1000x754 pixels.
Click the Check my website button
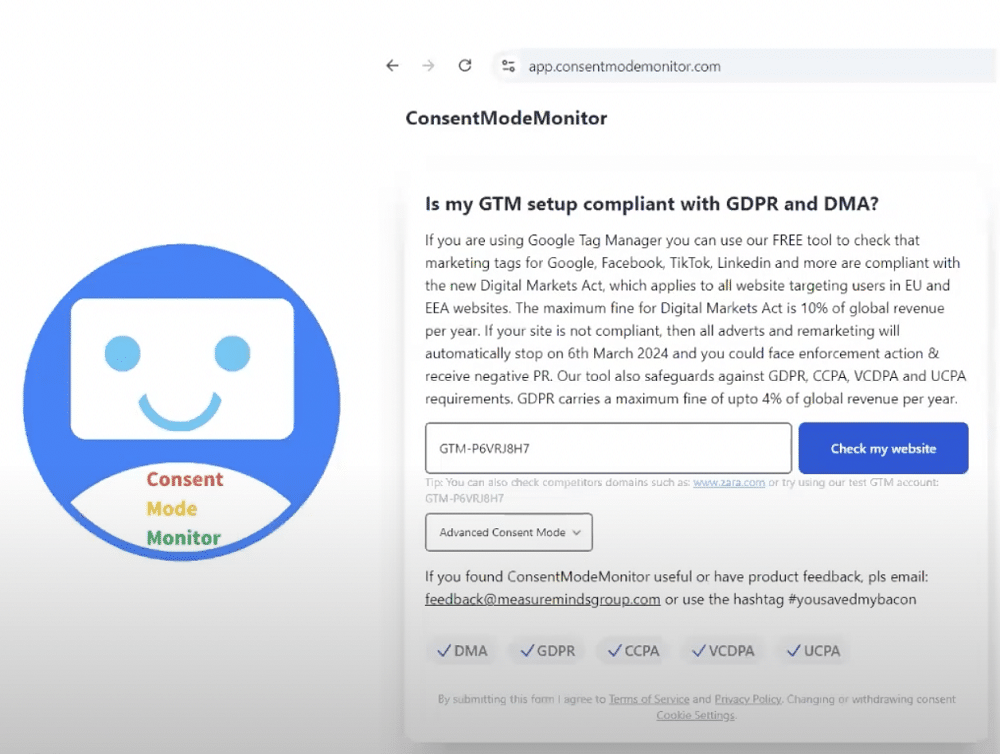pyautogui.click(x=883, y=448)
